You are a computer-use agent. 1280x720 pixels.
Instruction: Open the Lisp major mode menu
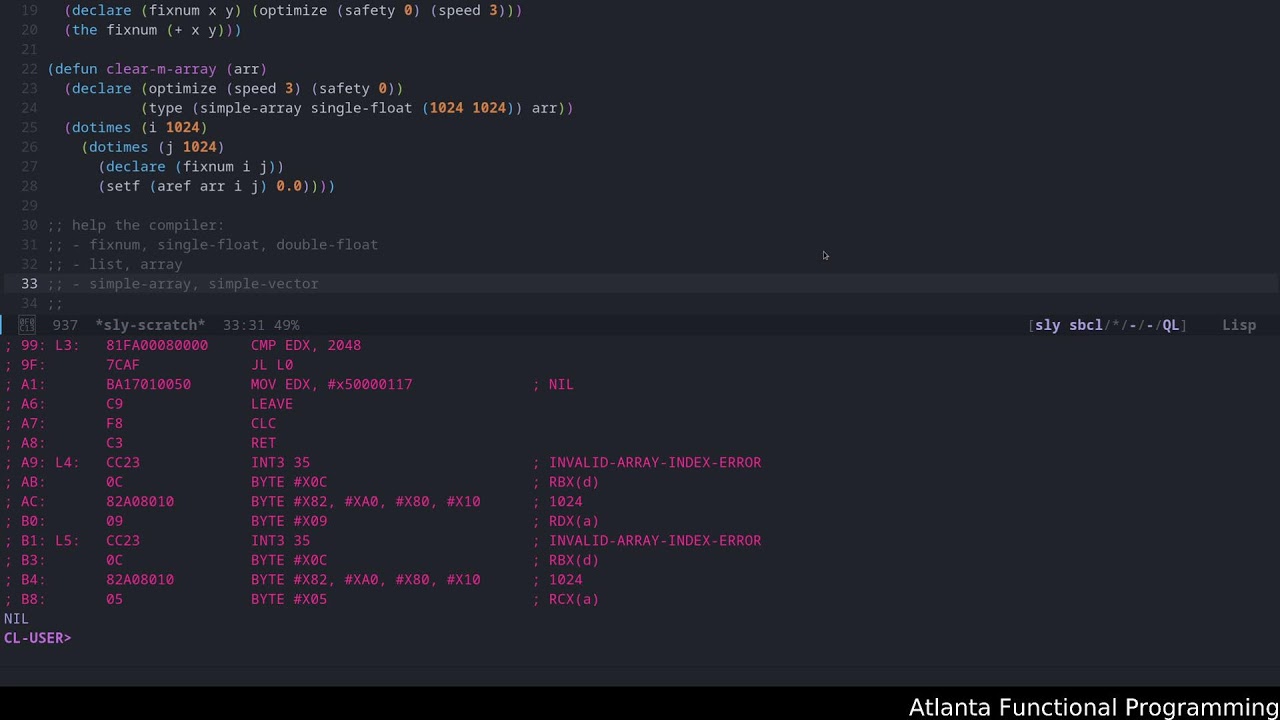[1239, 325]
